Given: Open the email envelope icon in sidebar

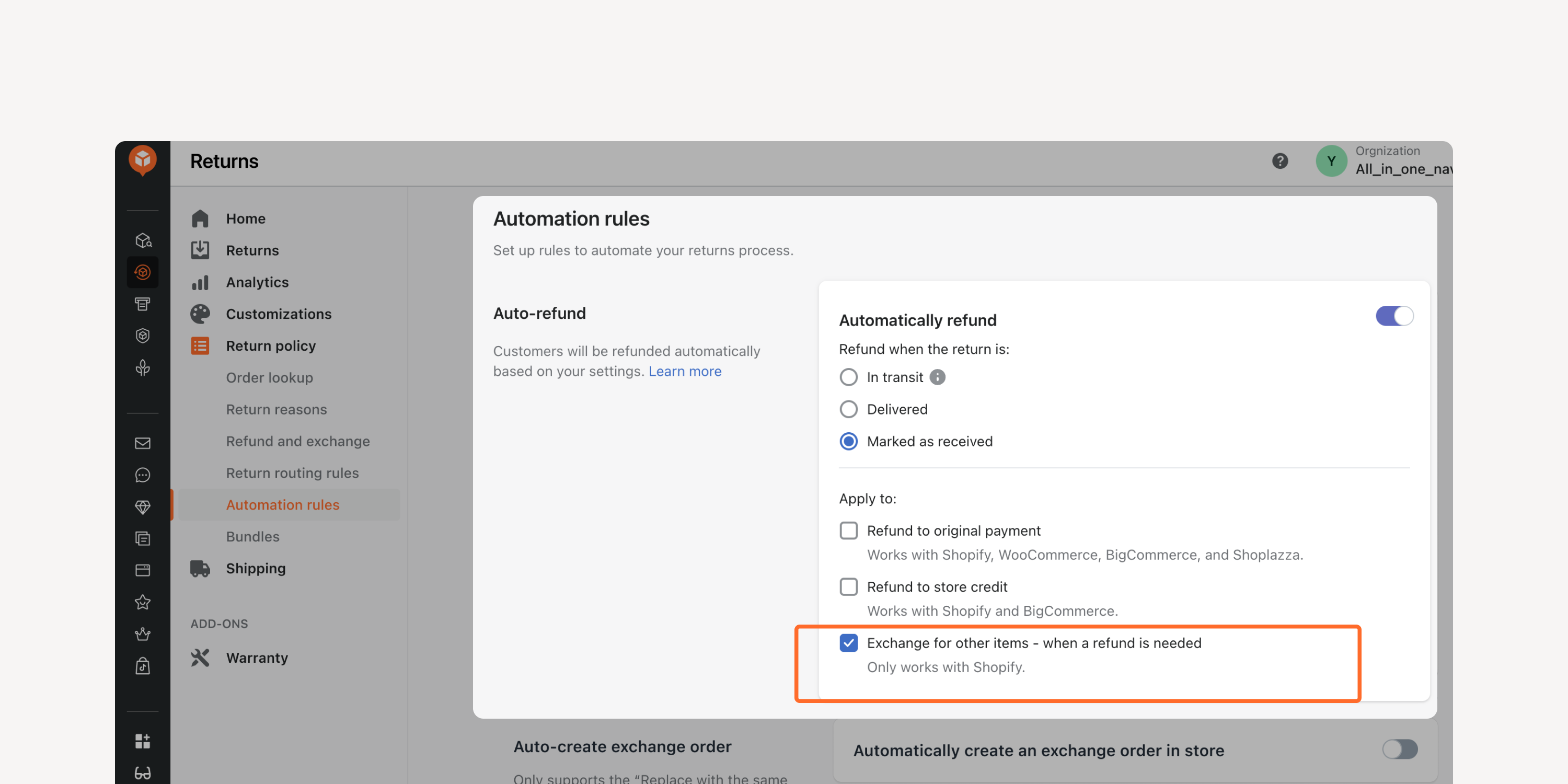Looking at the screenshot, I should (143, 443).
